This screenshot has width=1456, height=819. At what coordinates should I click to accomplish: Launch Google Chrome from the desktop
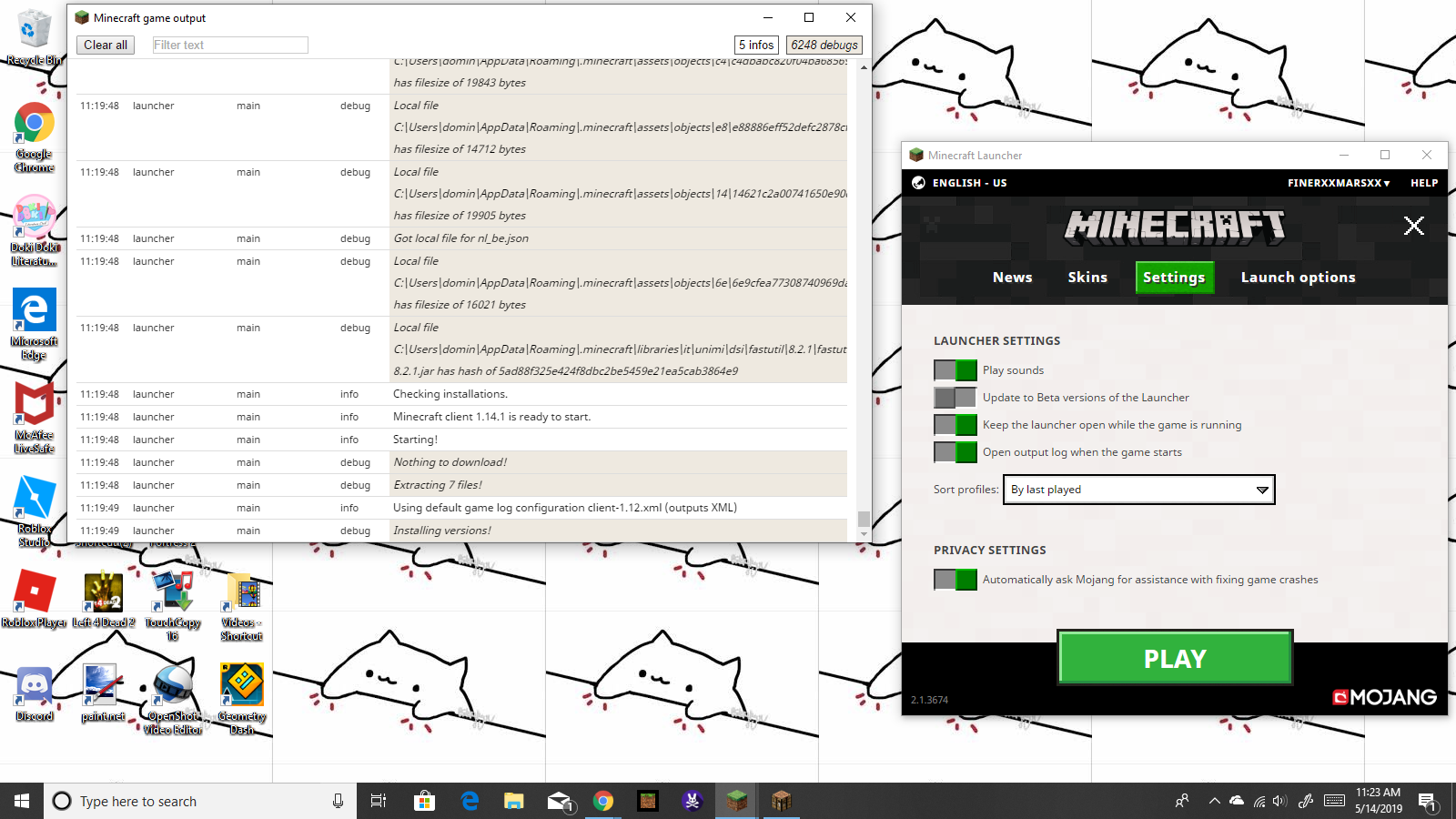pos(34,136)
